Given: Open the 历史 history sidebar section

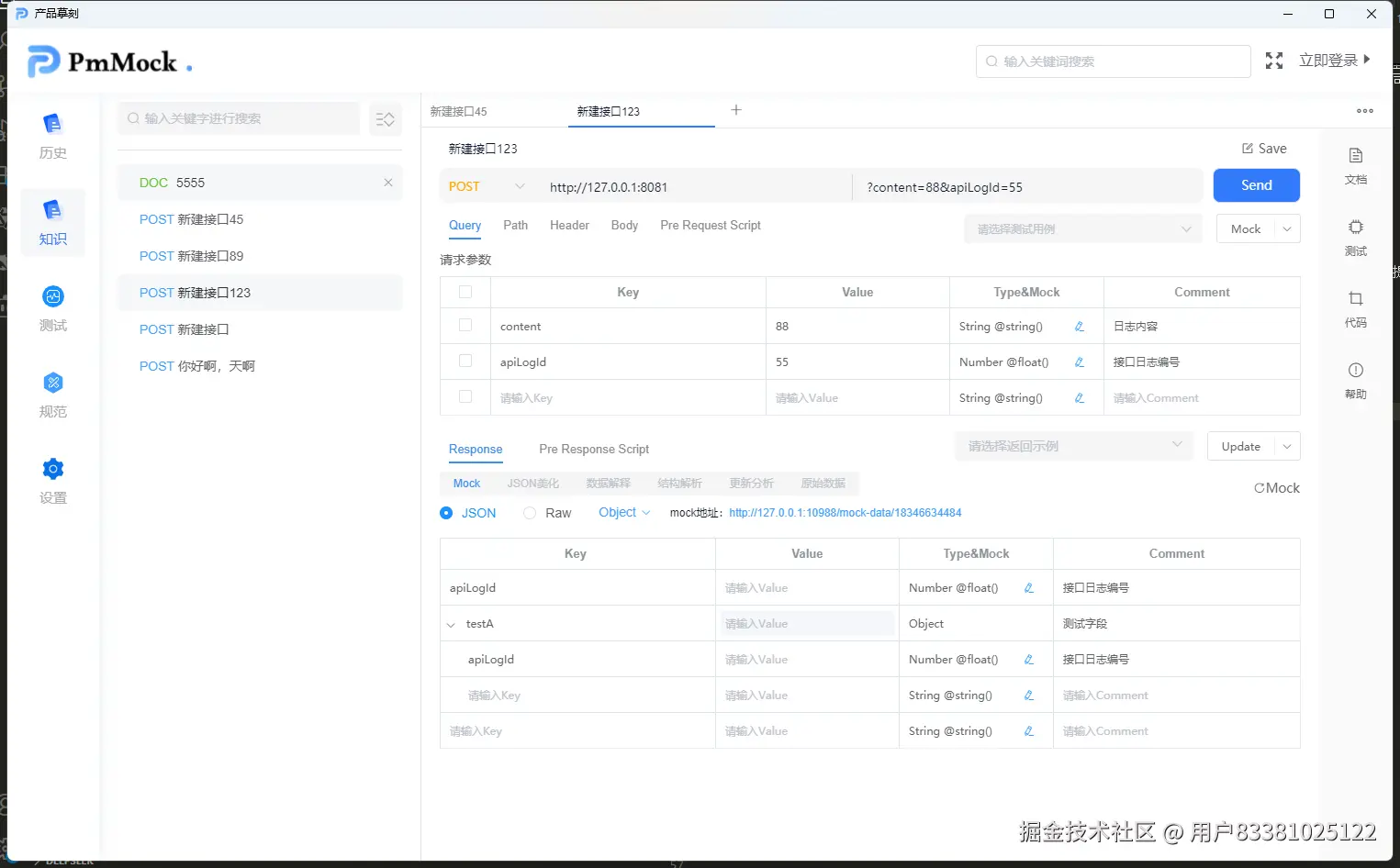Looking at the screenshot, I should (53, 136).
